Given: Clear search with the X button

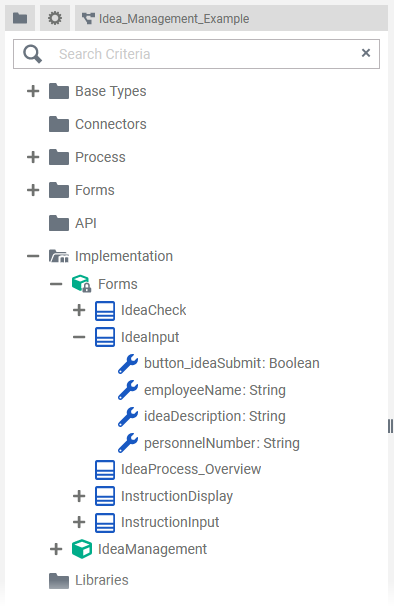Looking at the screenshot, I should 366,53.
